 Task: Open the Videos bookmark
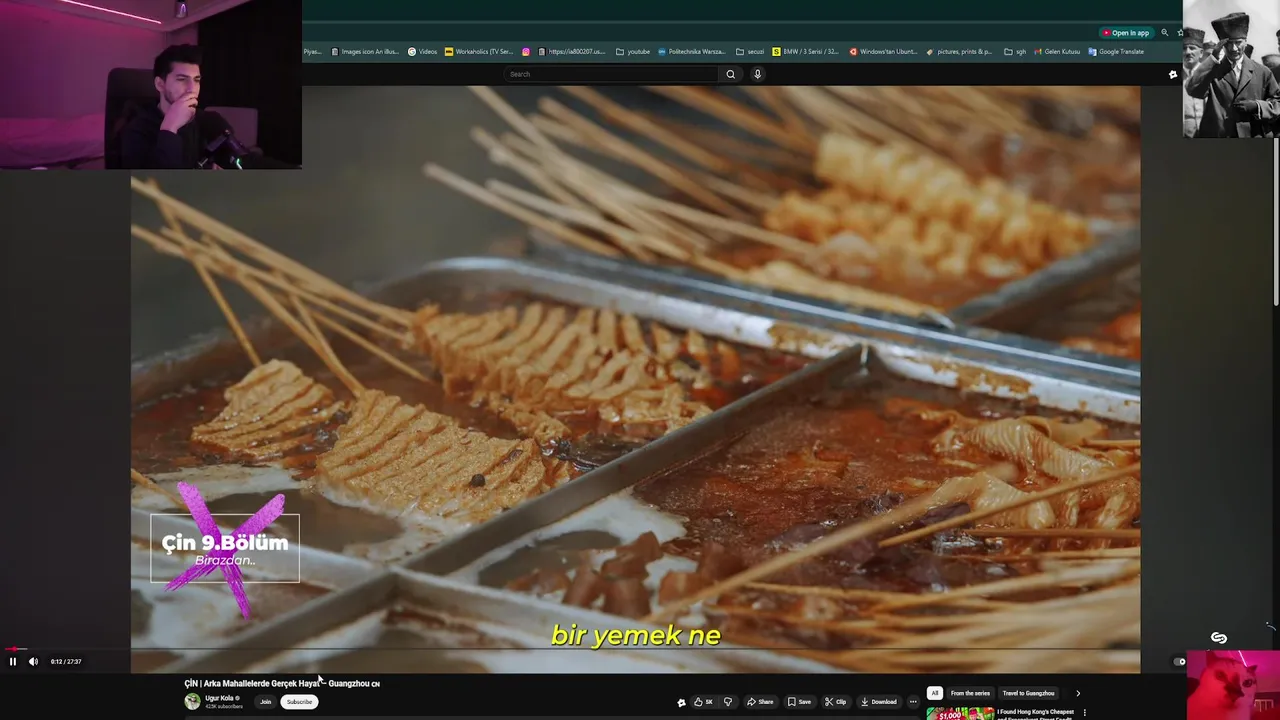click(422, 52)
